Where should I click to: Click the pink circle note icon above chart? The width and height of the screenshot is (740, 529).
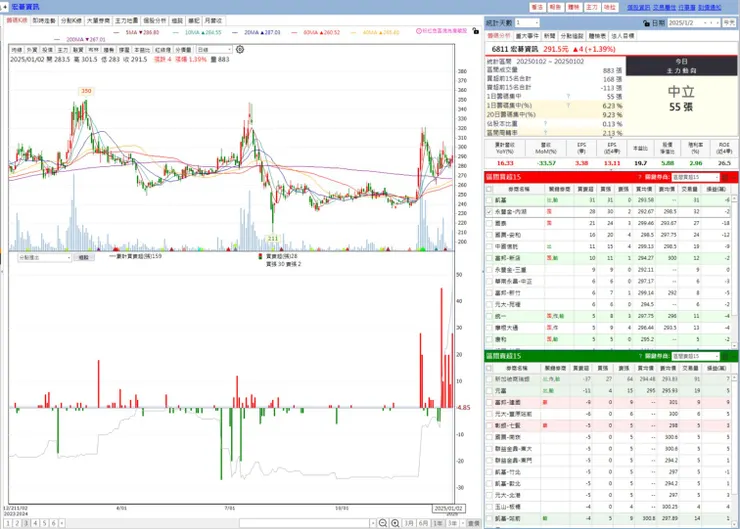point(419,31)
